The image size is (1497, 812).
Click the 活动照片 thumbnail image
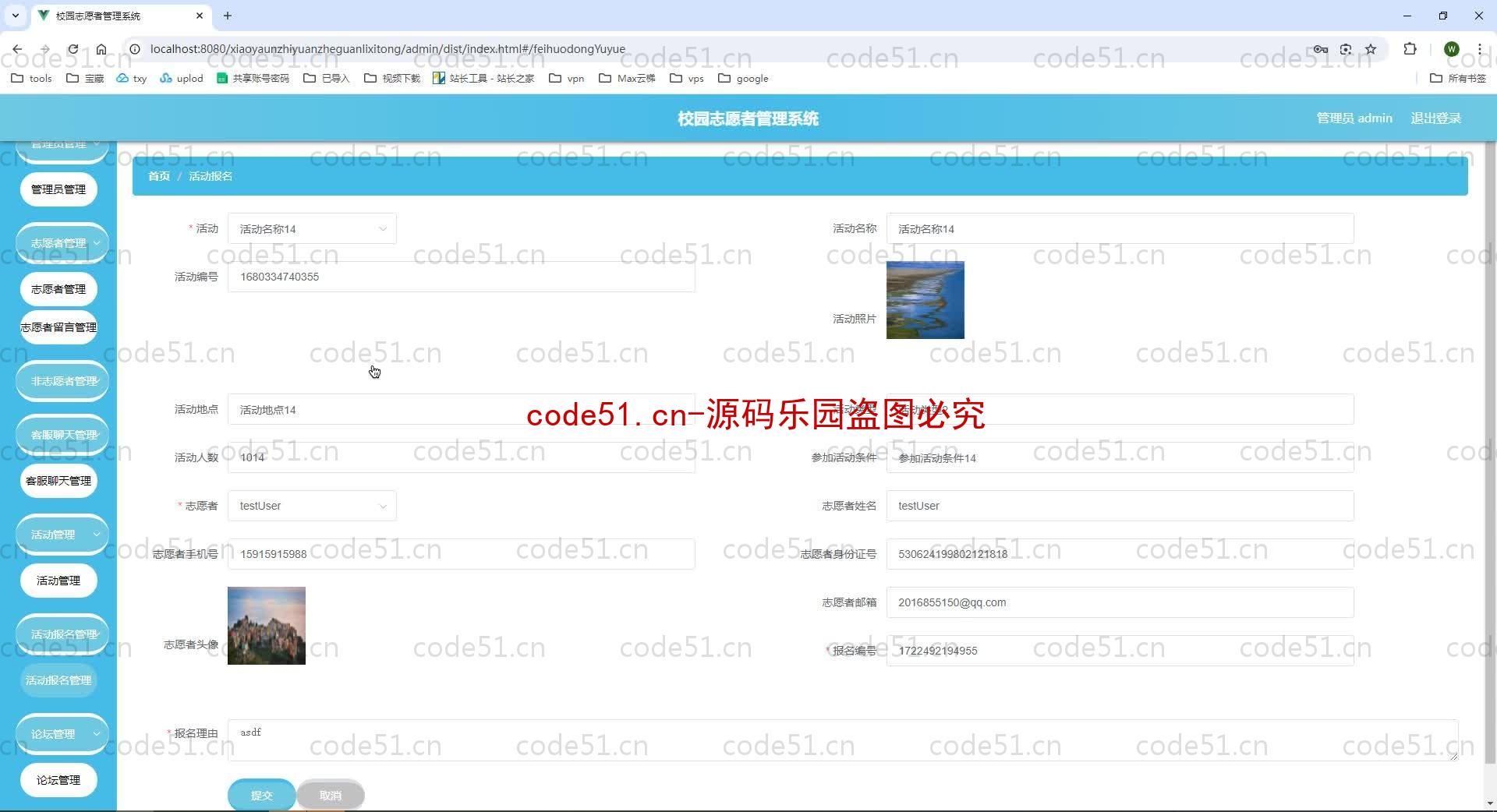[x=925, y=300]
